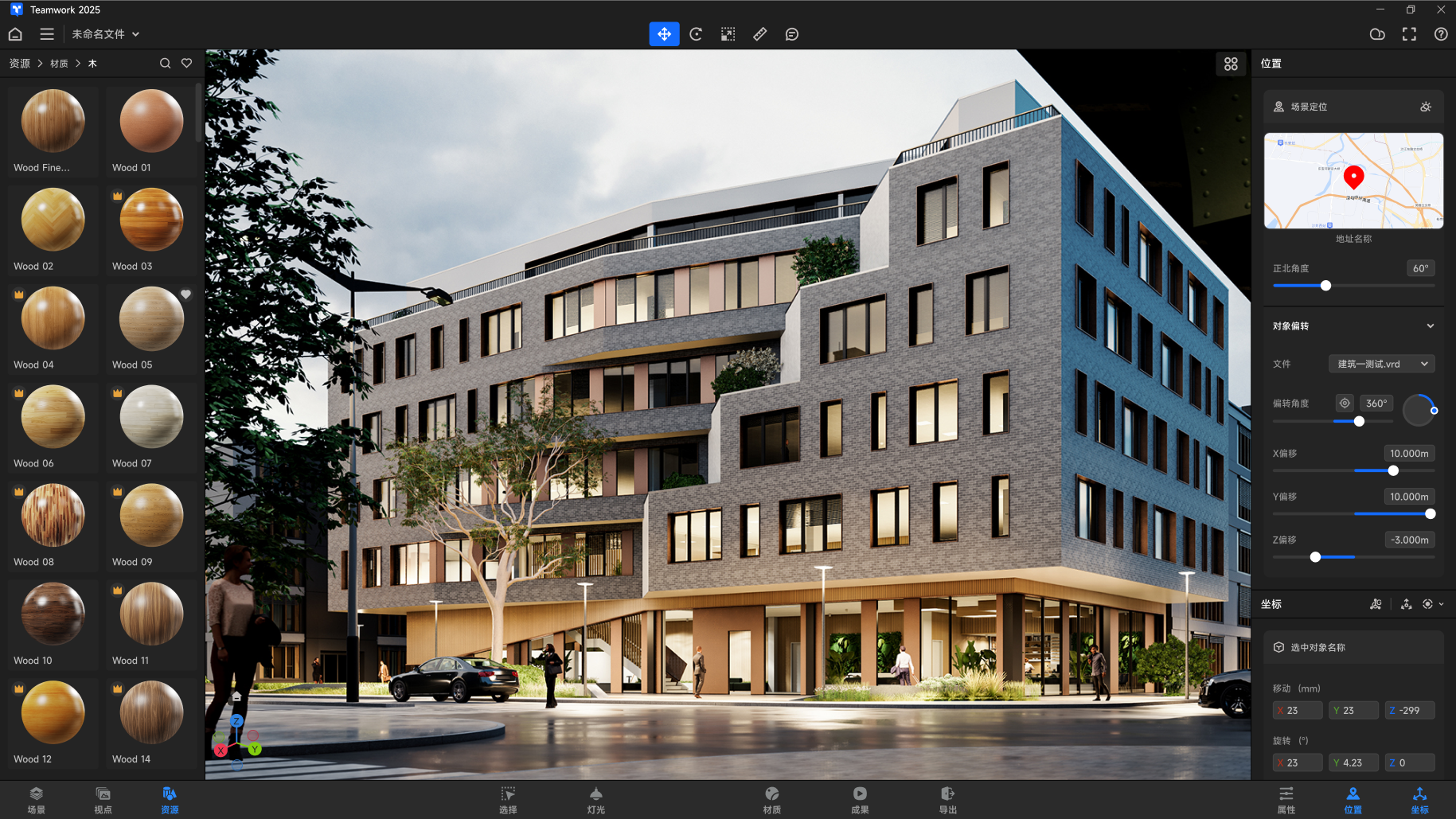The image size is (1456, 819).
Task: Open the 灯光 bottom tool
Action: (596, 800)
